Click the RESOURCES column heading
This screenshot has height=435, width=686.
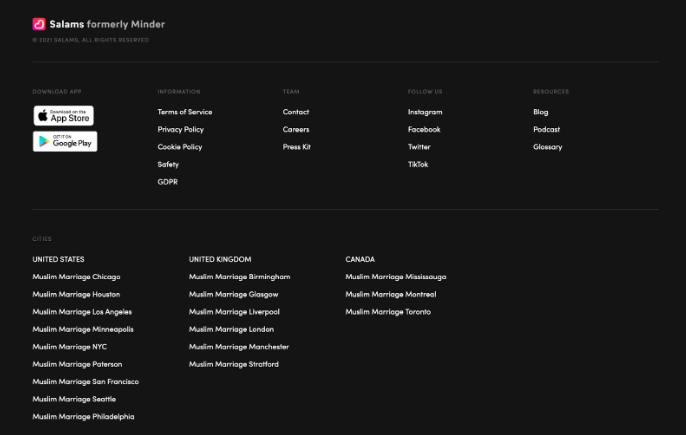click(551, 91)
